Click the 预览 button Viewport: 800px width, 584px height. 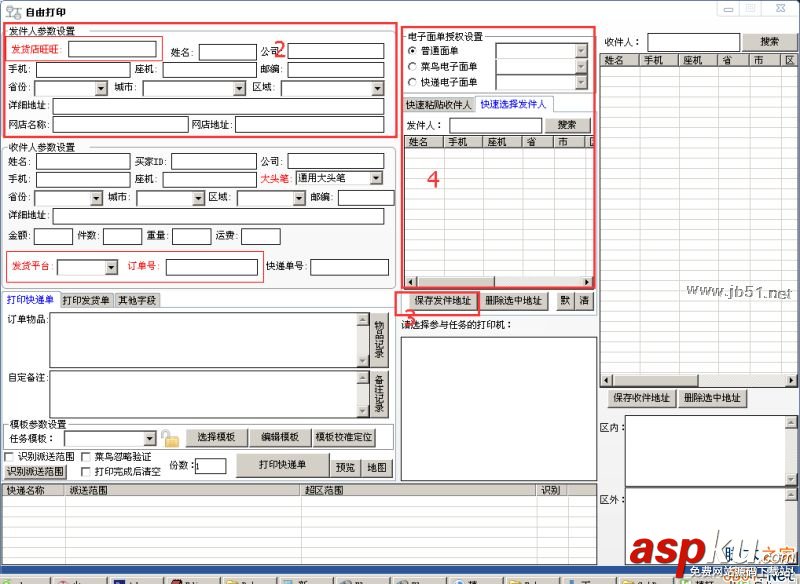tap(345, 467)
